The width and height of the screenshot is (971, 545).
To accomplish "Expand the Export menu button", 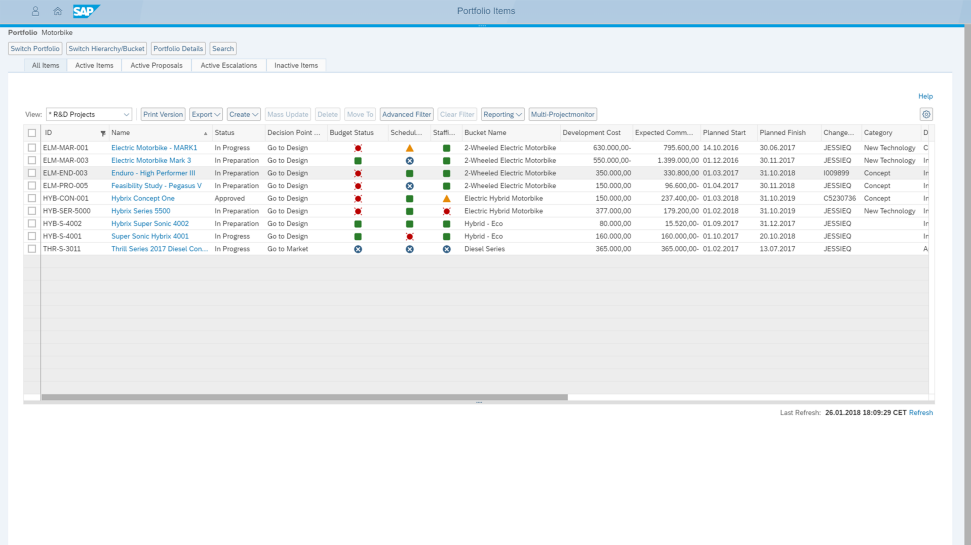I will tap(206, 115).
